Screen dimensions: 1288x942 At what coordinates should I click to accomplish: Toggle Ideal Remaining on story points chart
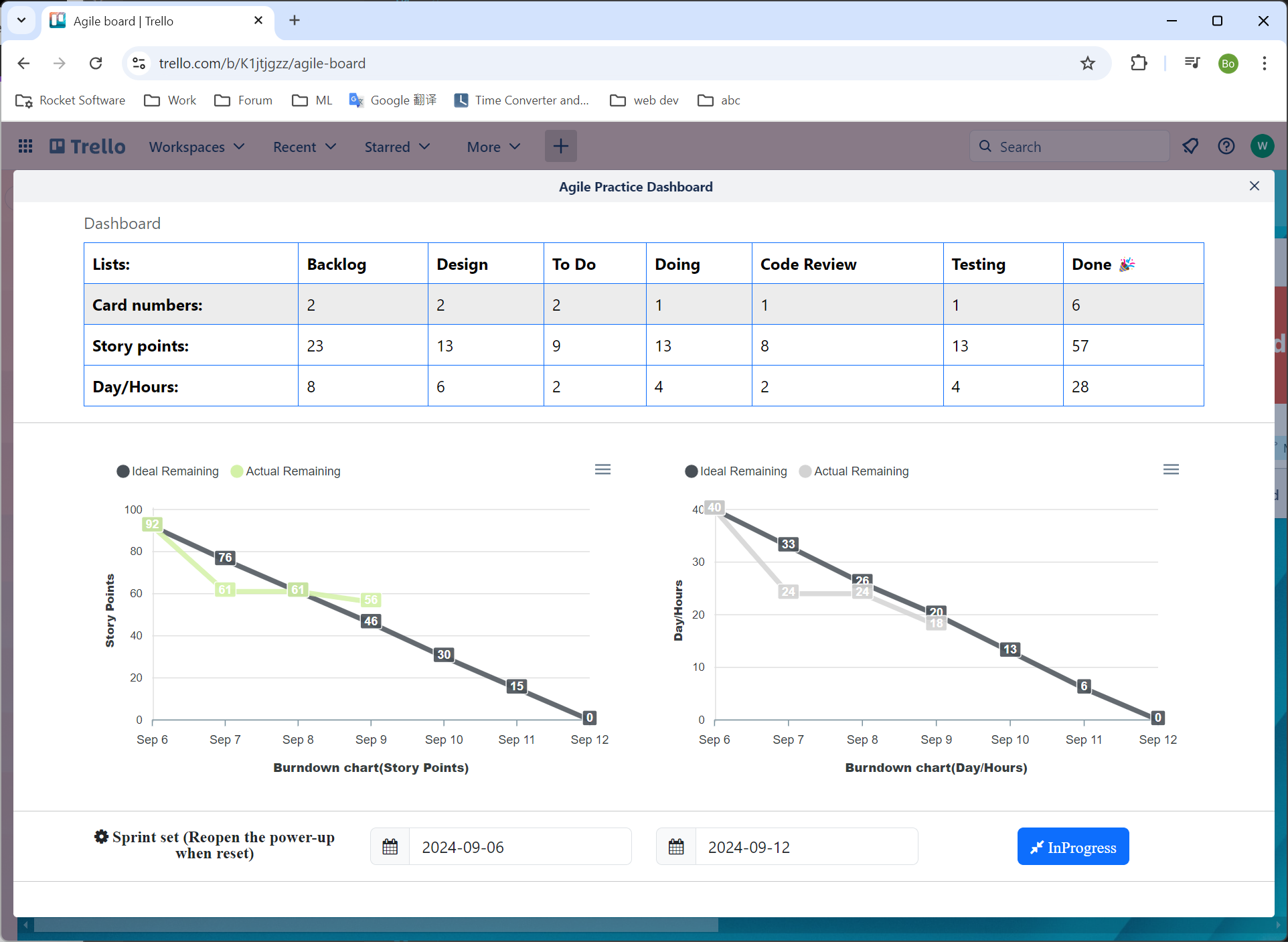click(x=167, y=471)
